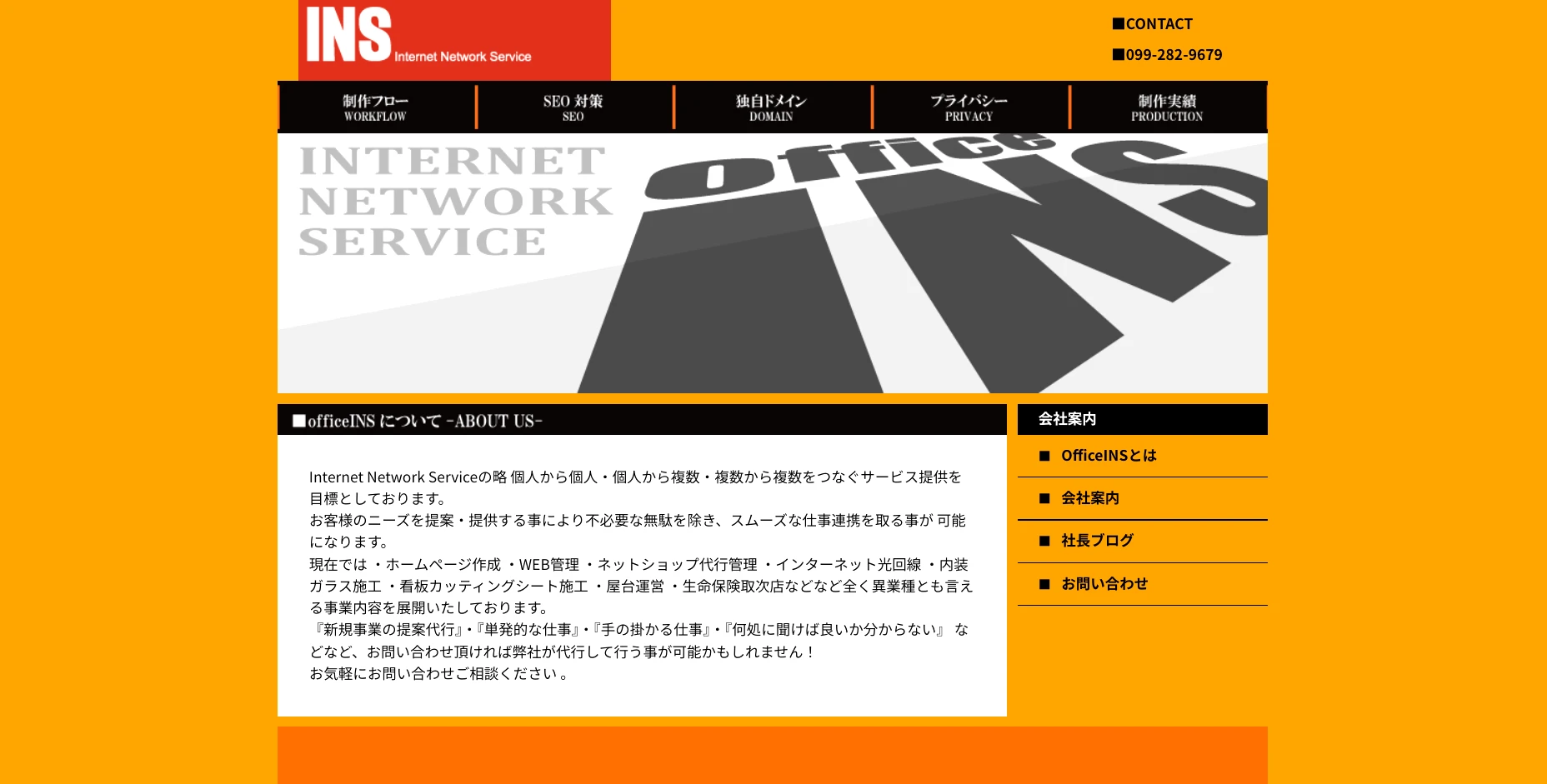
Task: Open the SEO 対策 navigation item
Action: [x=573, y=107]
